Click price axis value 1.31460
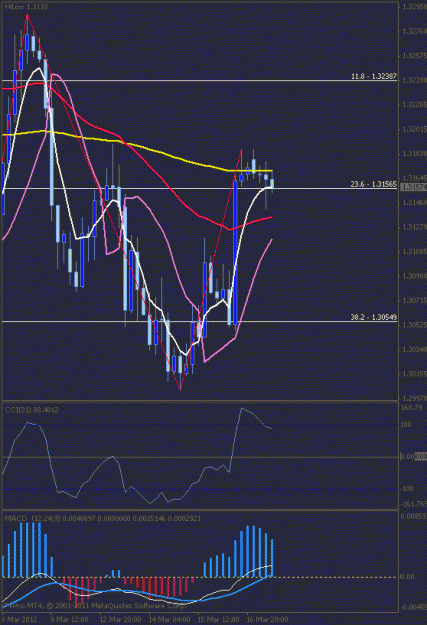The width and height of the screenshot is (427, 625). point(415,202)
